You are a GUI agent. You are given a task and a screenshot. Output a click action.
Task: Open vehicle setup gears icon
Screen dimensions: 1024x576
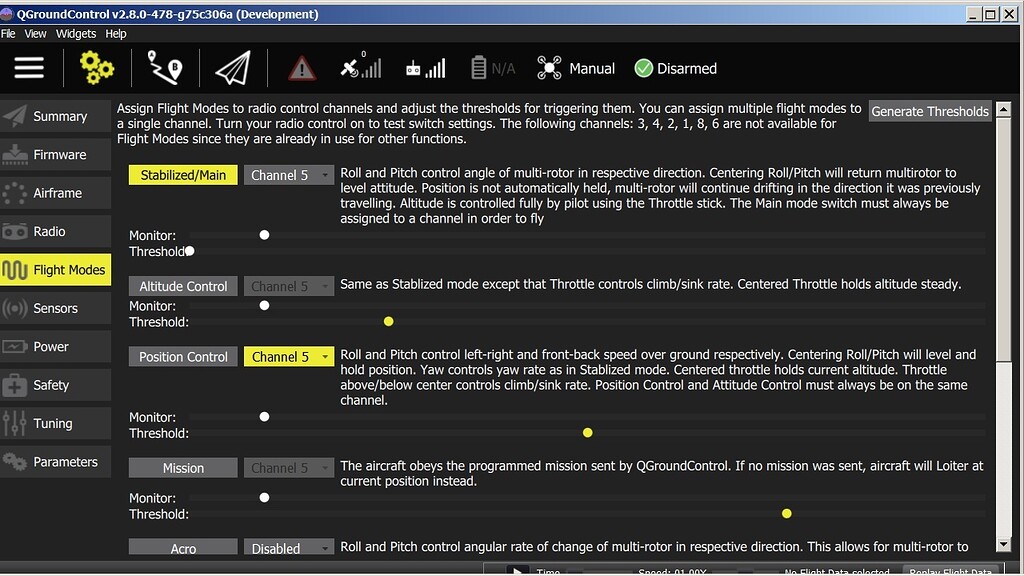97,68
